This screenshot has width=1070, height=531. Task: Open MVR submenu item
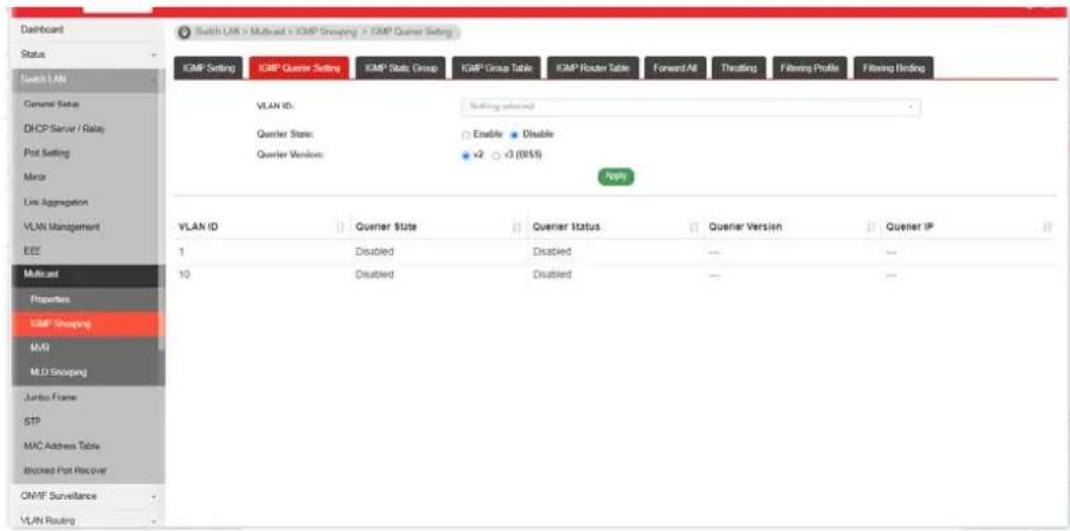pyautogui.click(x=85, y=348)
